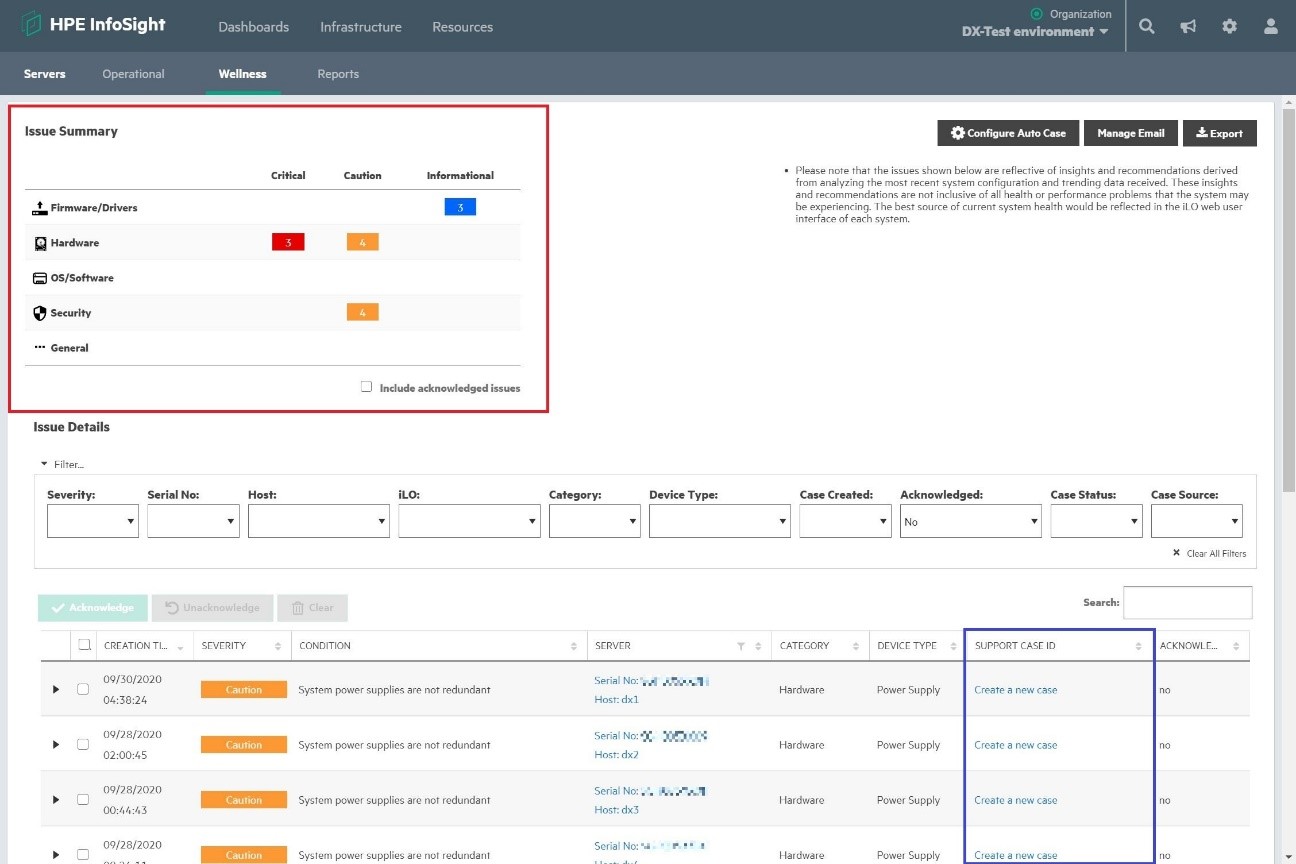The image size is (1296, 864).
Task: Click the Configure Auto Case button
Action: 1007,133
